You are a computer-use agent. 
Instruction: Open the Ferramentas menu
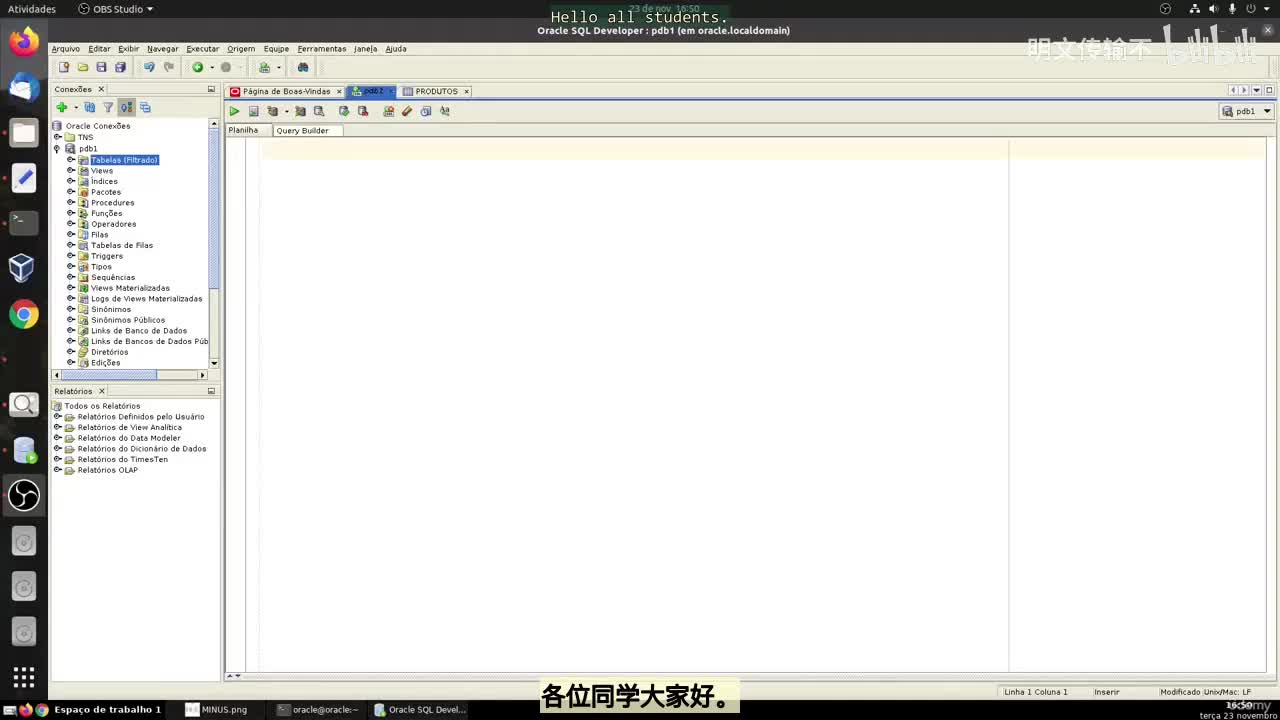click(x=321, y=48)
